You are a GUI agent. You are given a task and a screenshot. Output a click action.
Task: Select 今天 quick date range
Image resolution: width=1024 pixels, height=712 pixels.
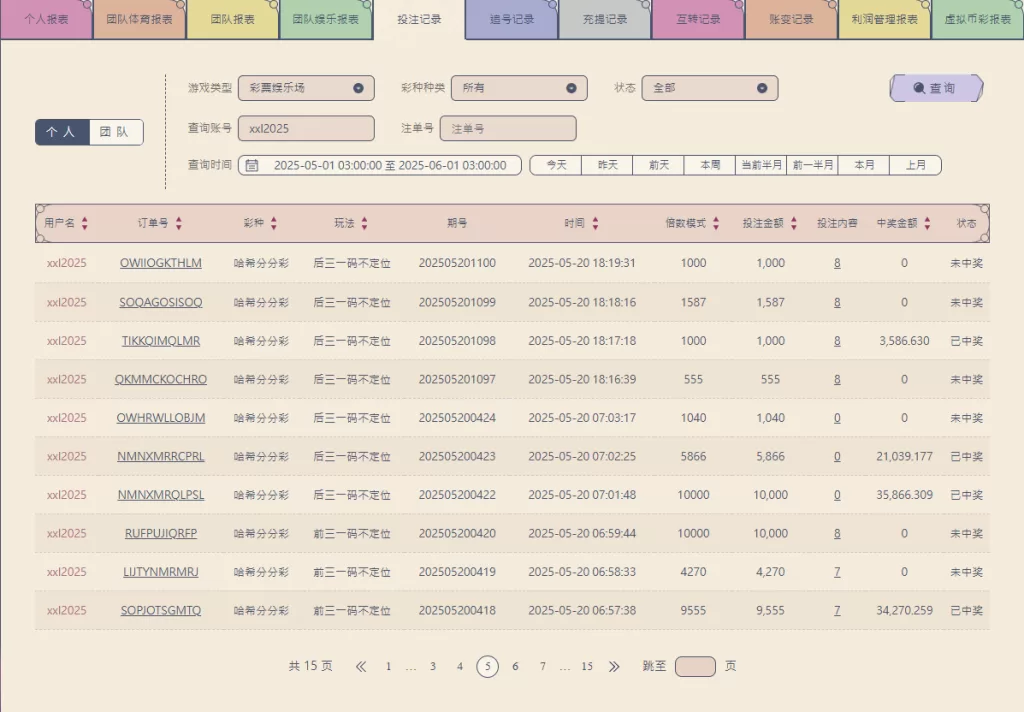[556, 165]
